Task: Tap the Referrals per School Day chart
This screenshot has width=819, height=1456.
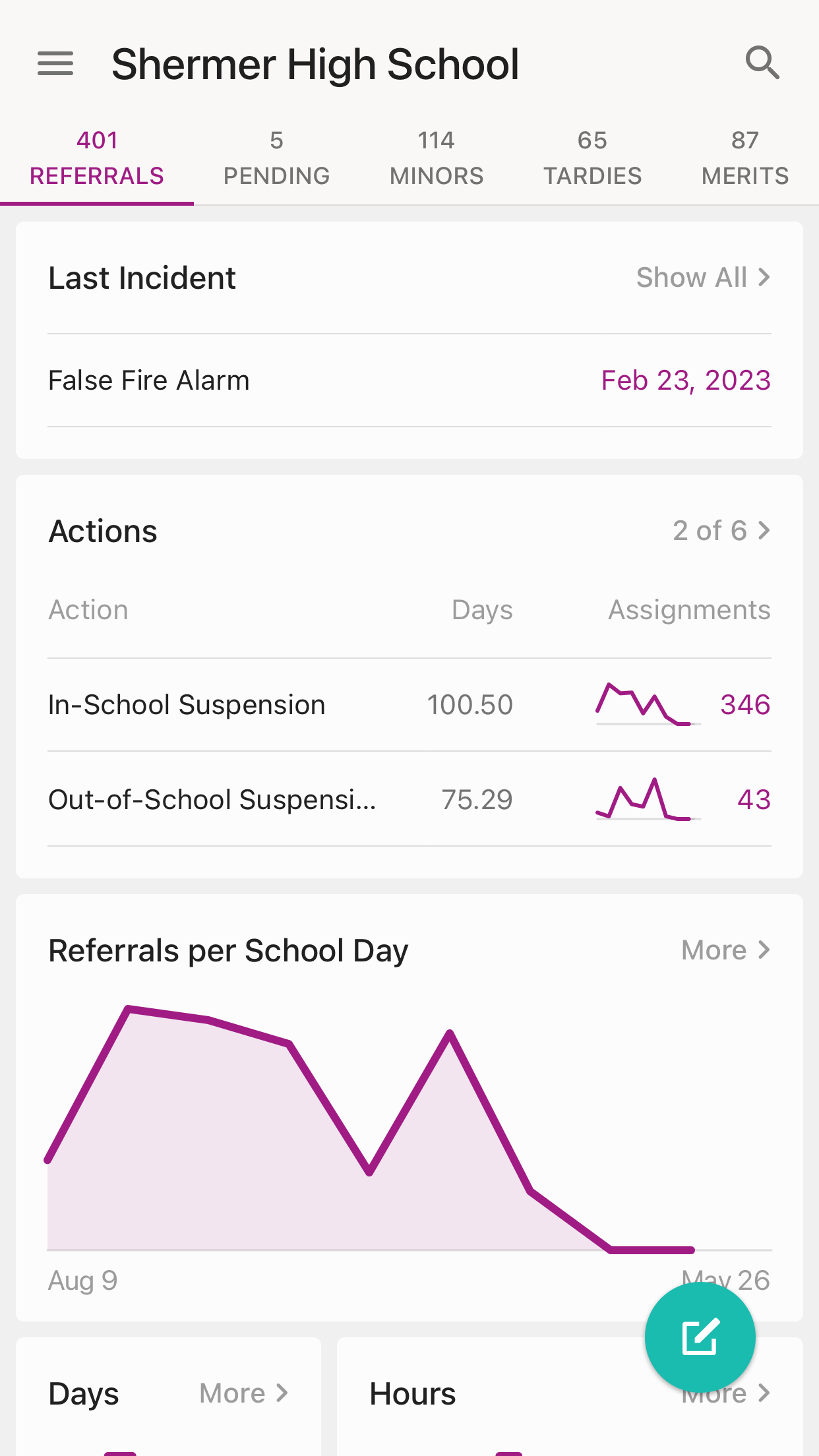Action: [369, 1134]
